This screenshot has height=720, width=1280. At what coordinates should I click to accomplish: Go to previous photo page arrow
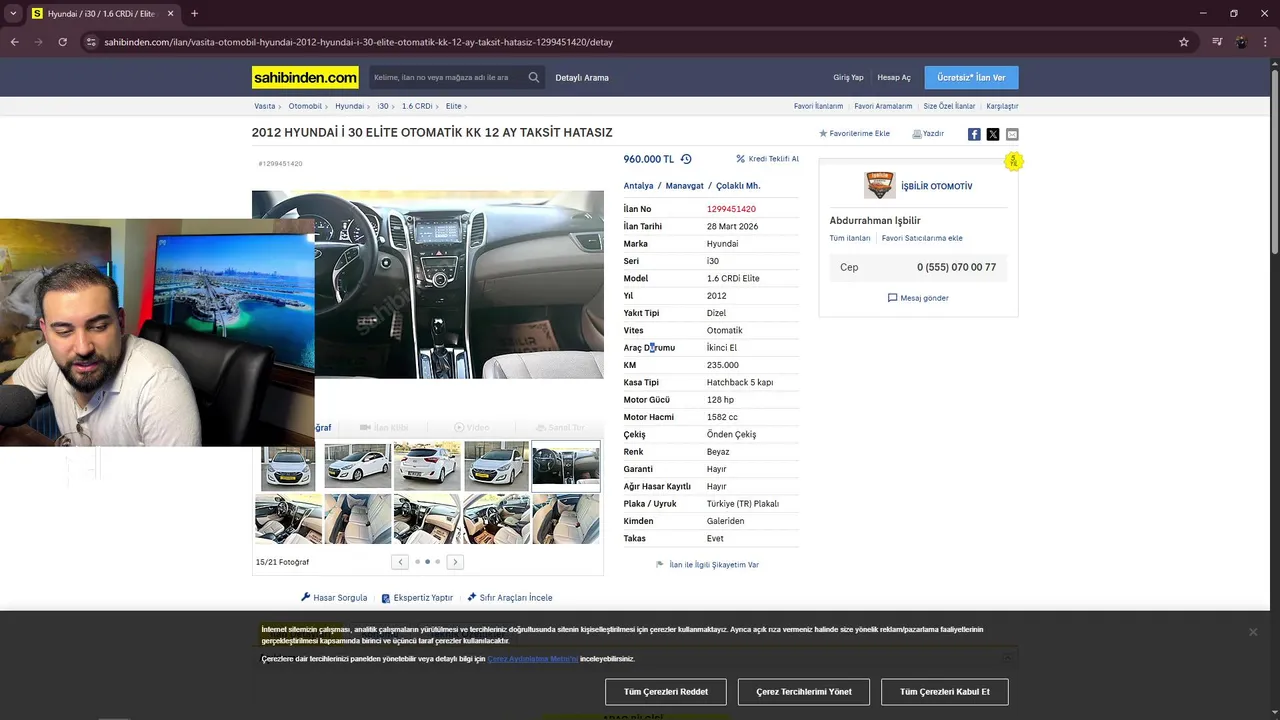pos(400,562)
